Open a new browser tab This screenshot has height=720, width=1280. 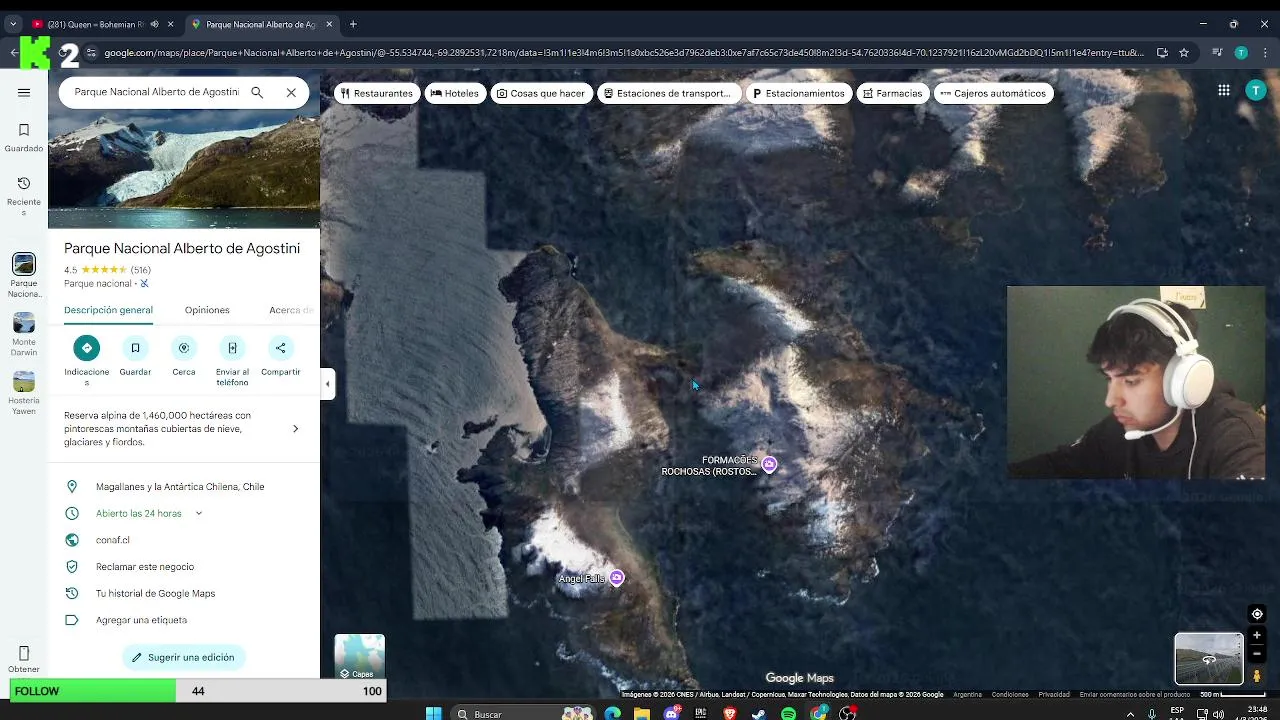click(353, 24)
